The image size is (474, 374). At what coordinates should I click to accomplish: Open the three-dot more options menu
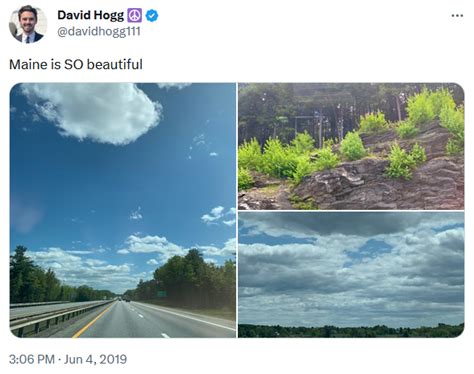(457, 16)
